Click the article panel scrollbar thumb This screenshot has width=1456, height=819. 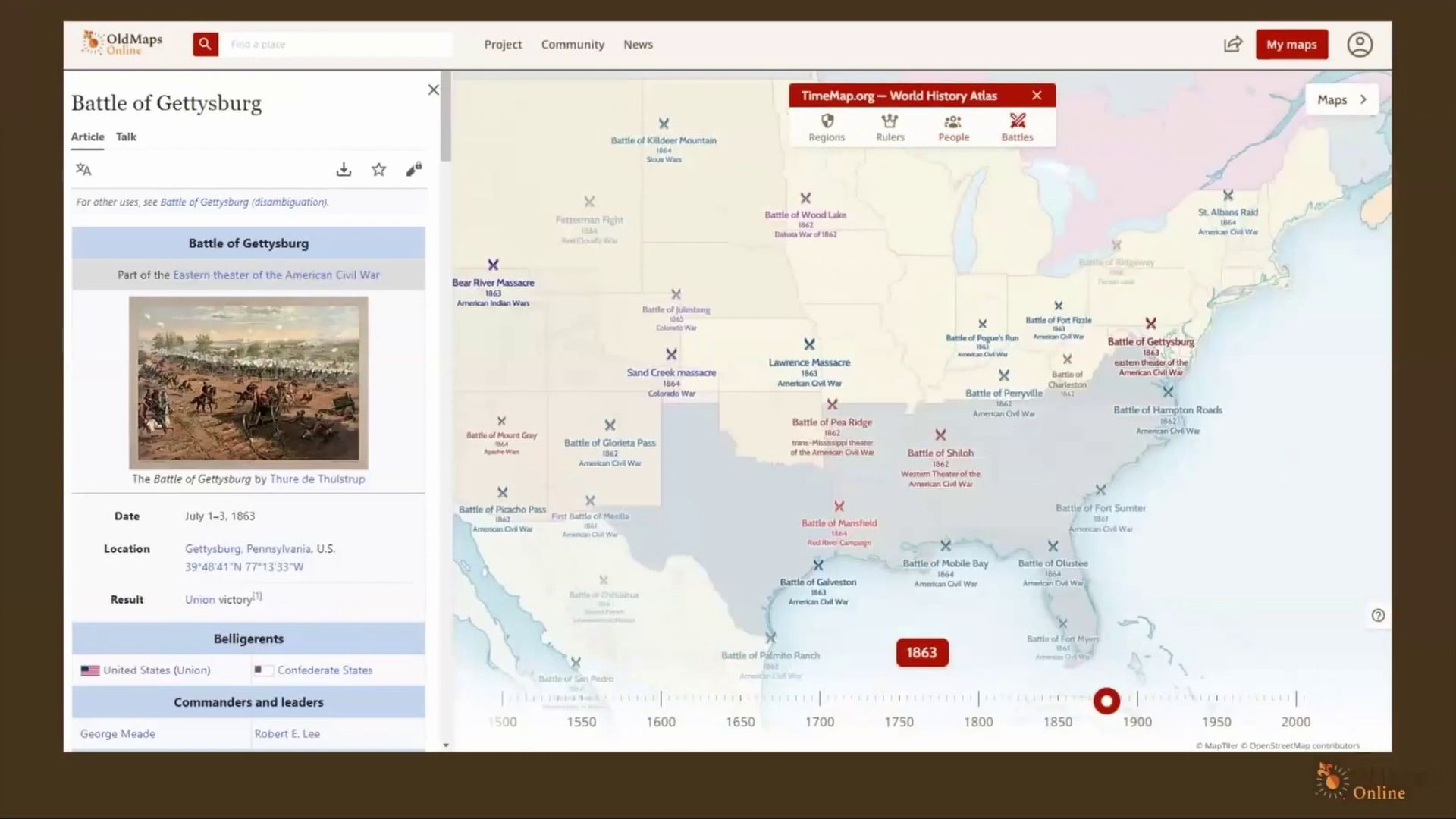[446, 116]
